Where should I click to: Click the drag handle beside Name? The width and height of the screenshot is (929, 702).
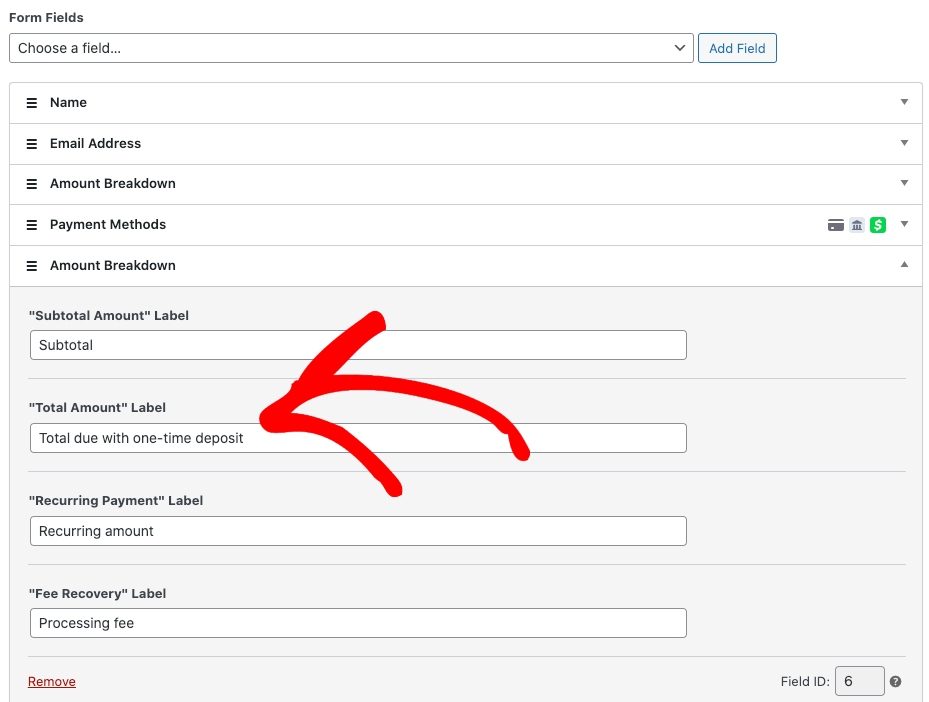click(x=31, y=103)
